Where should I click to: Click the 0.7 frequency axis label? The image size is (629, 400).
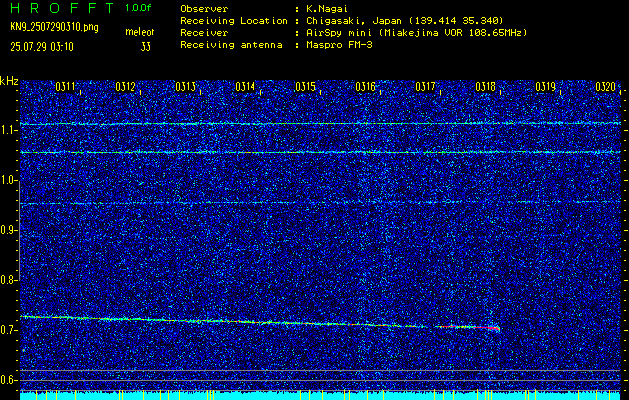click(x=9, y=330)
